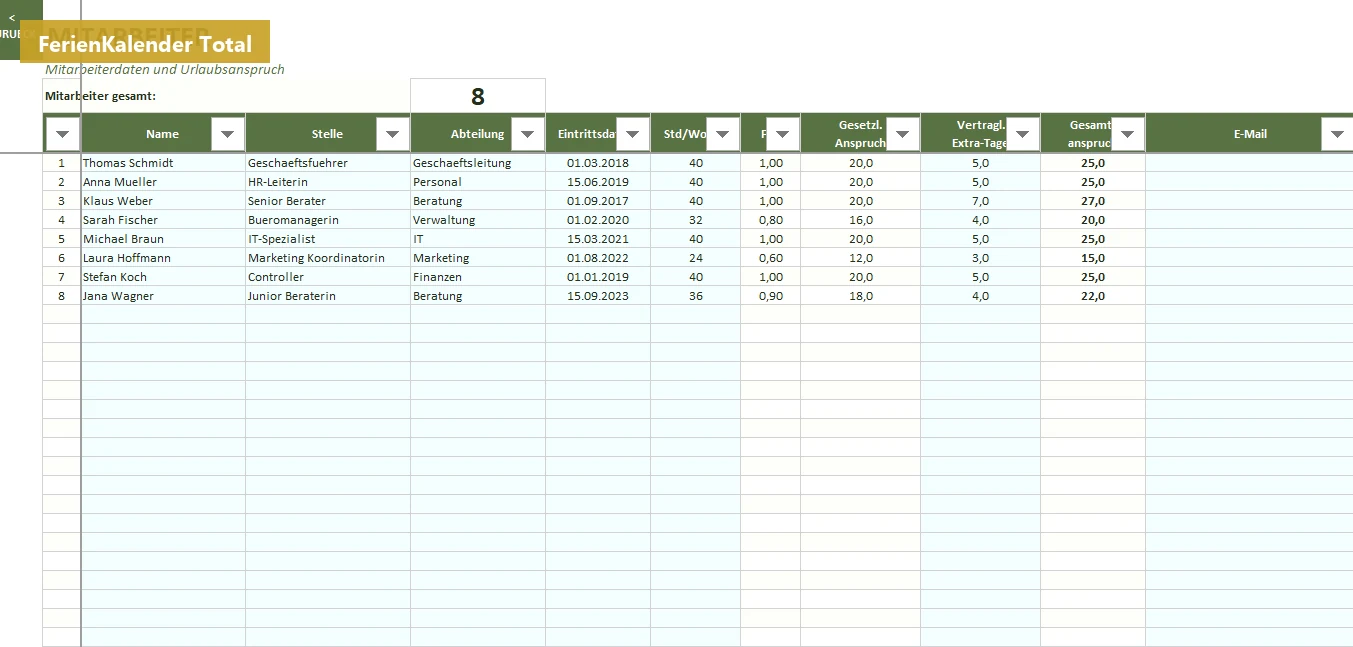The width and height of the screenshot is (1353, 647).
Task: Click the 'Finanzen' department cell
Action: 478,277
